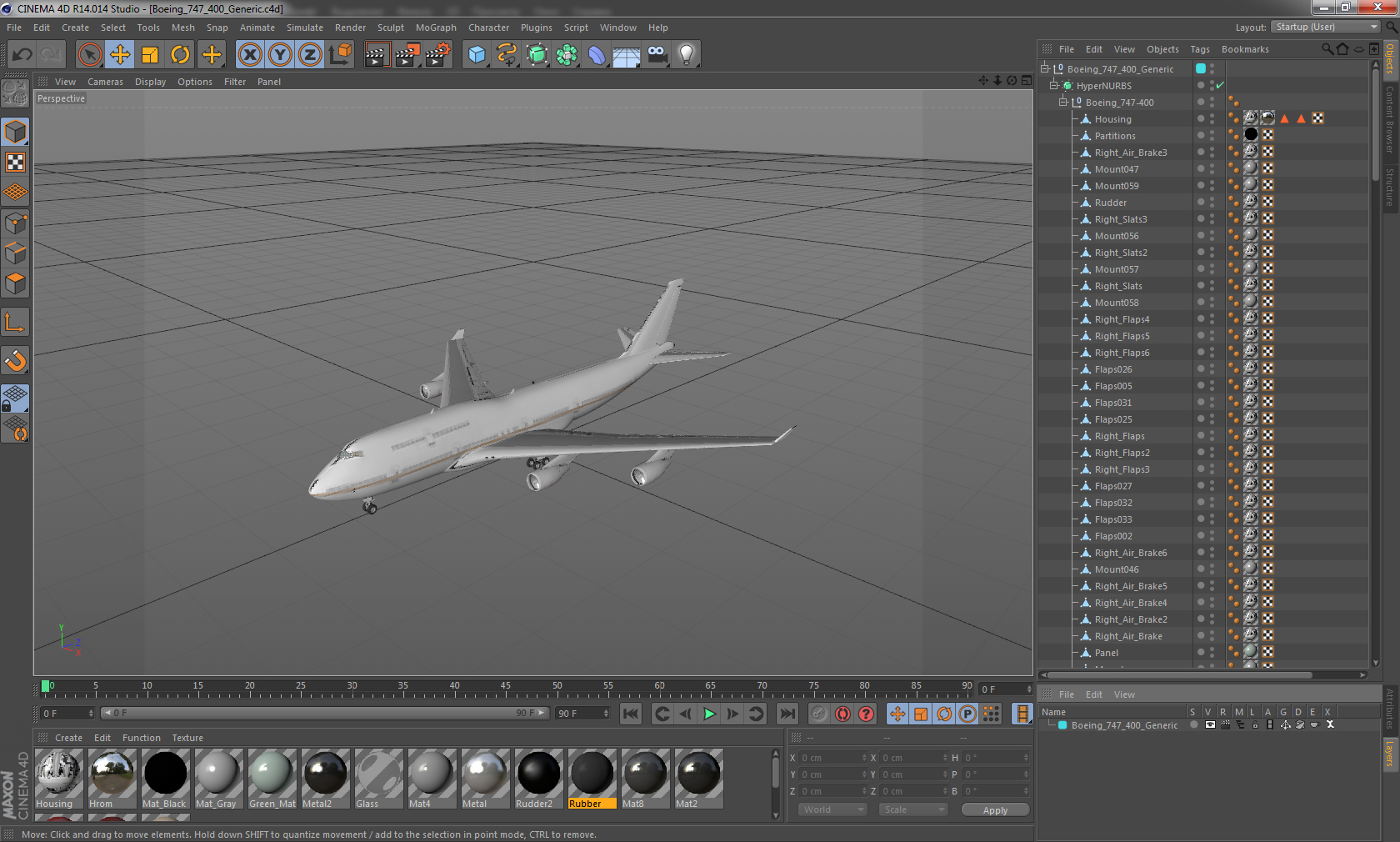Enable Polygons mode
1400x842 pixels.
(16, 283)
